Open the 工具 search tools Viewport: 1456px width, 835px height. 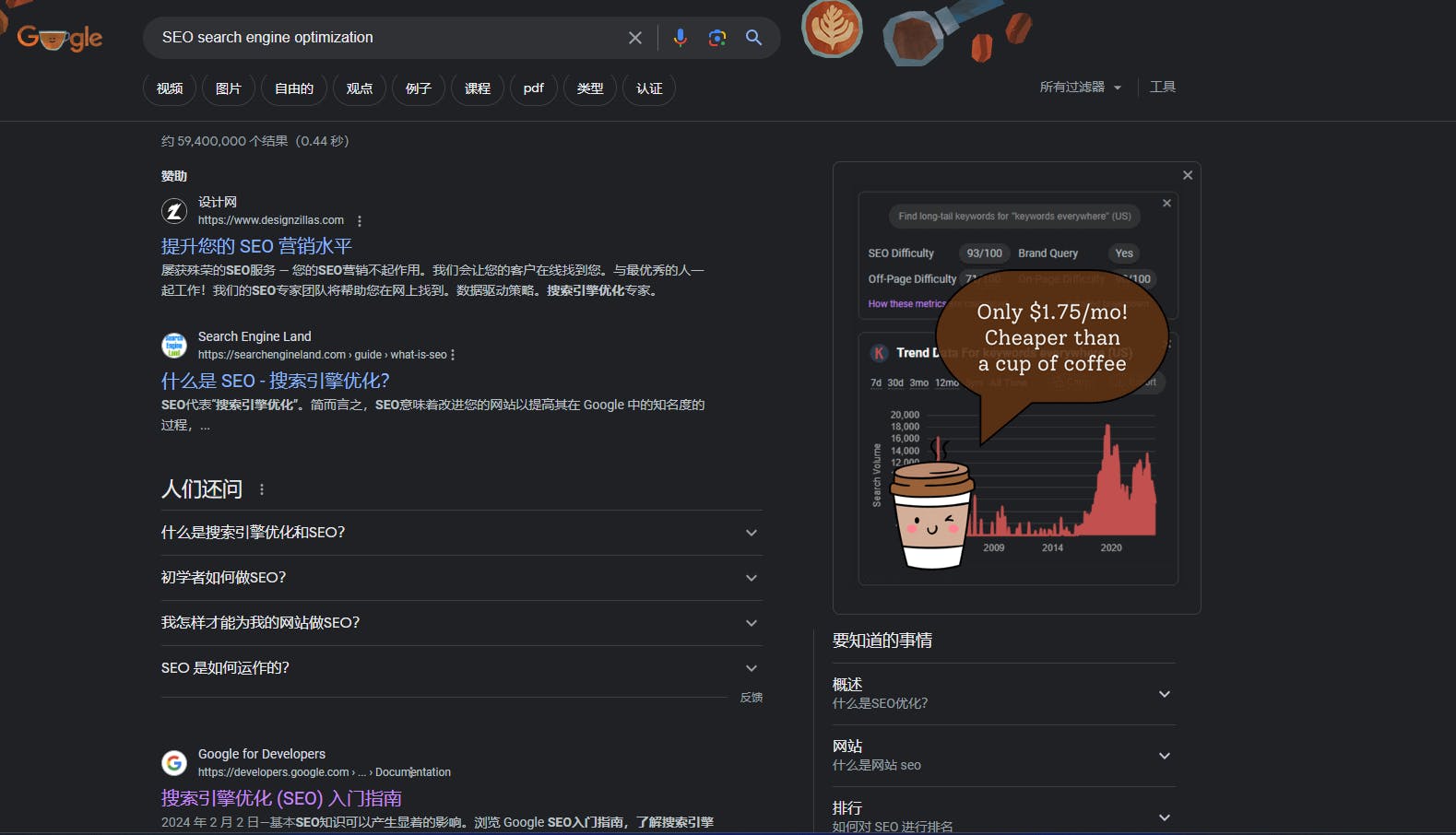(1163, 87)
